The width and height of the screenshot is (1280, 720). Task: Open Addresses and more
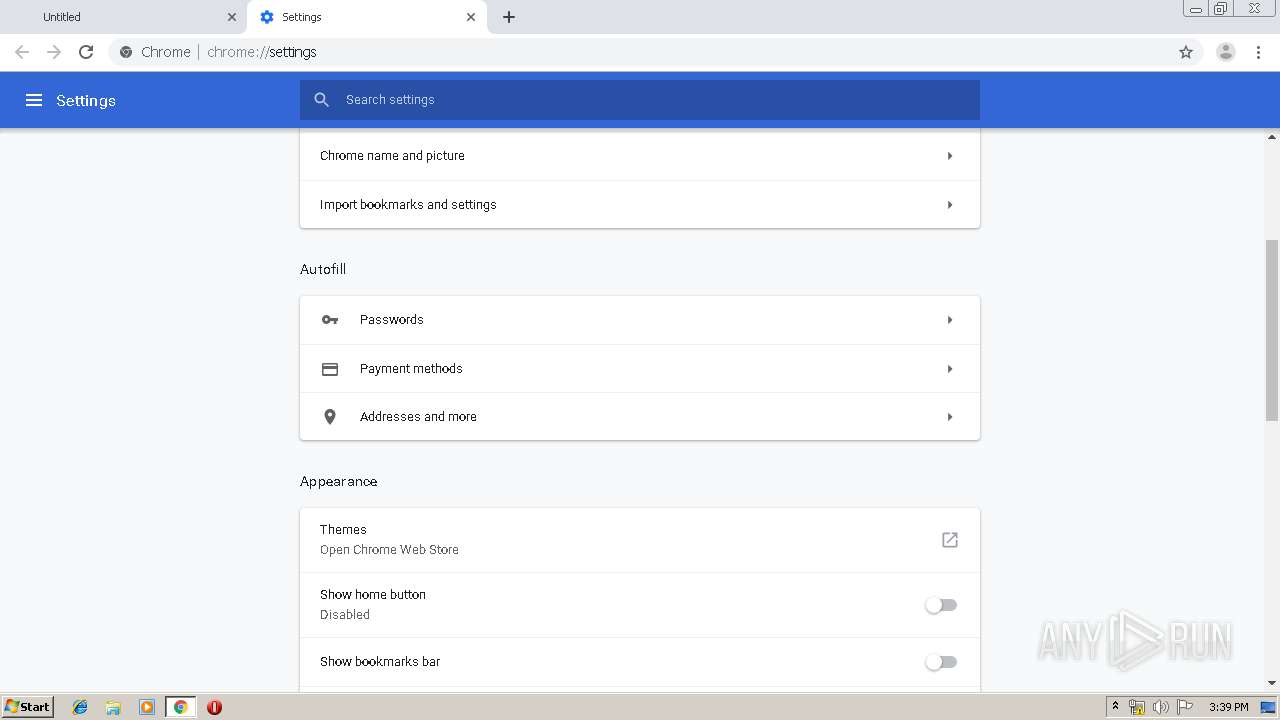coord(640,417)
